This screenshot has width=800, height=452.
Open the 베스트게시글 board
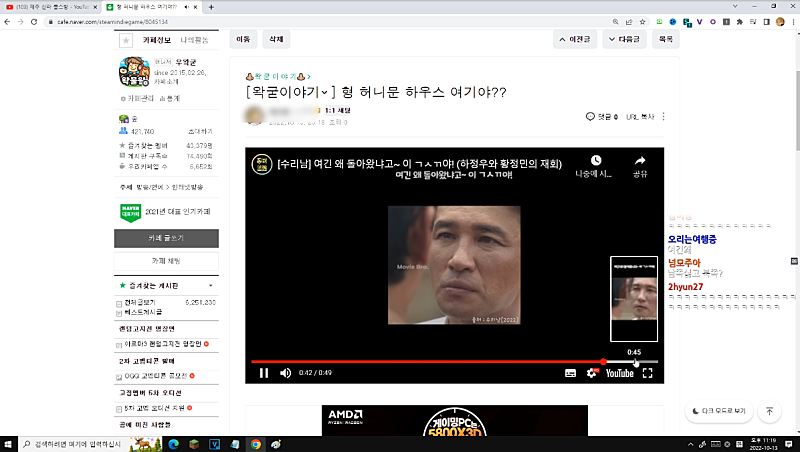[143, 312]
